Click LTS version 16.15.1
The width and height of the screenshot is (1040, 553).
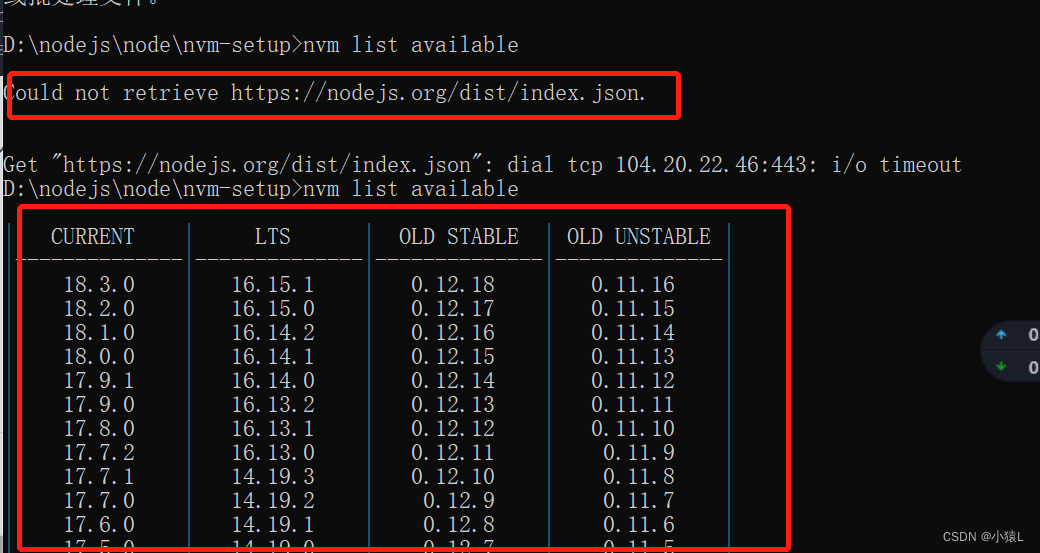tap(273, 284)
